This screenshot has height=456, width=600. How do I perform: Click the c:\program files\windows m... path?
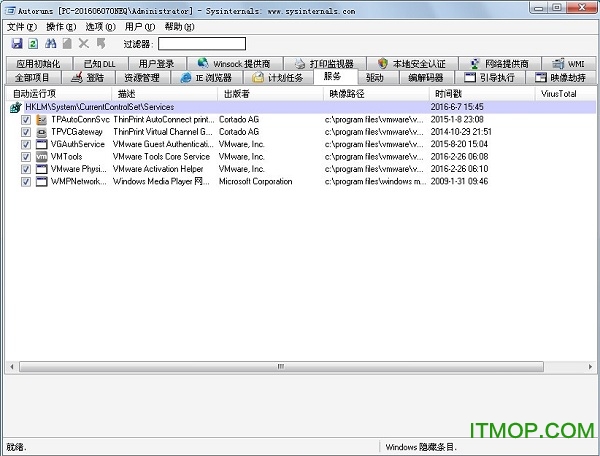tap(375, 181)
